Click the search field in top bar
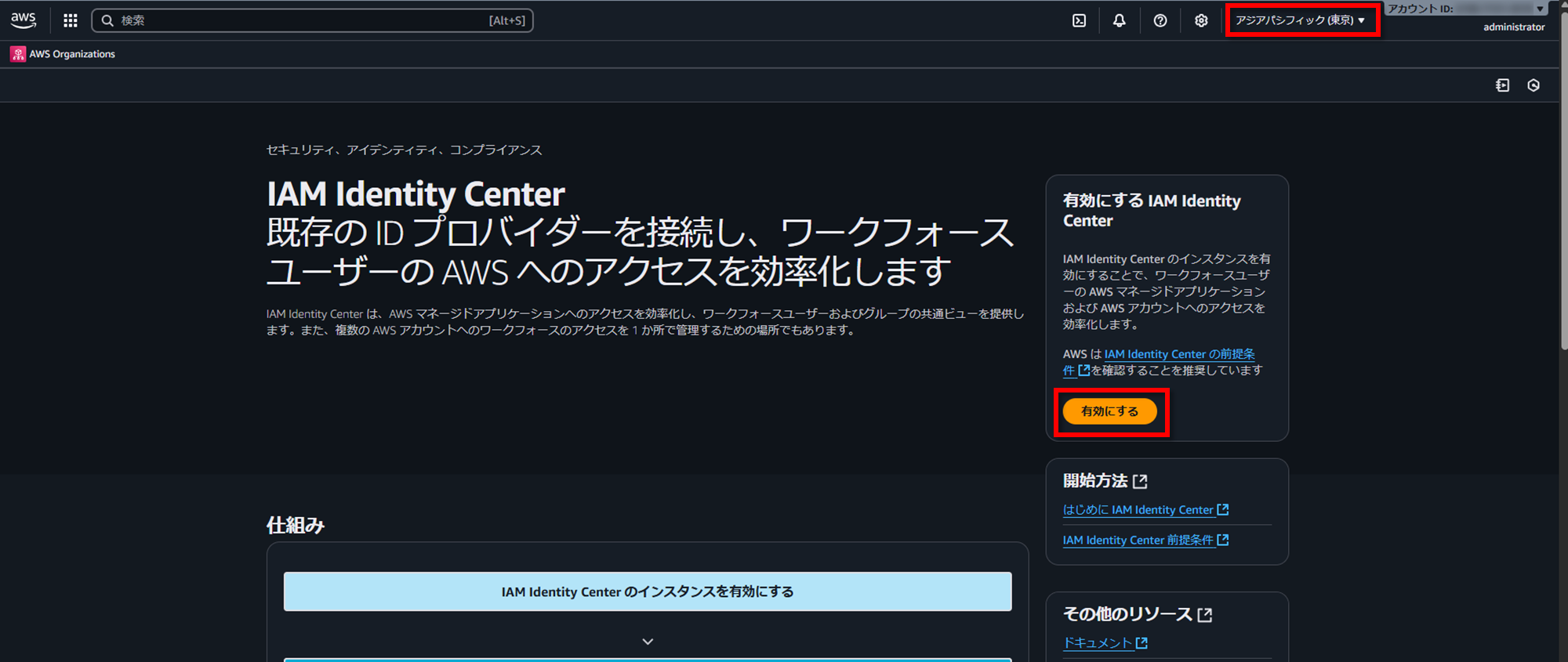The image size is (1568, 662). click(x=312, y=20)
